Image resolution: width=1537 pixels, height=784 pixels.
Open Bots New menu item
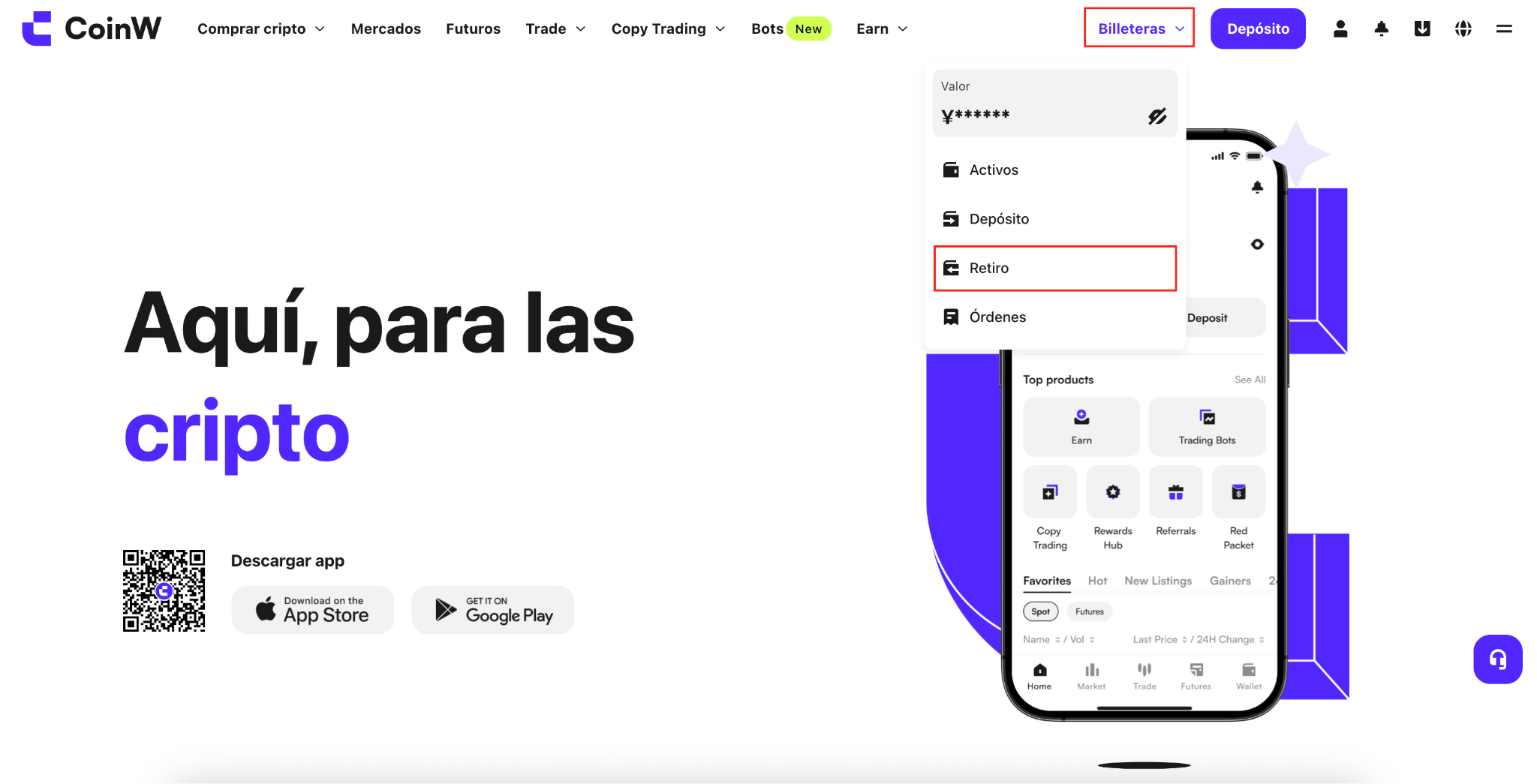pyautogui.click(x=791, y=29)
